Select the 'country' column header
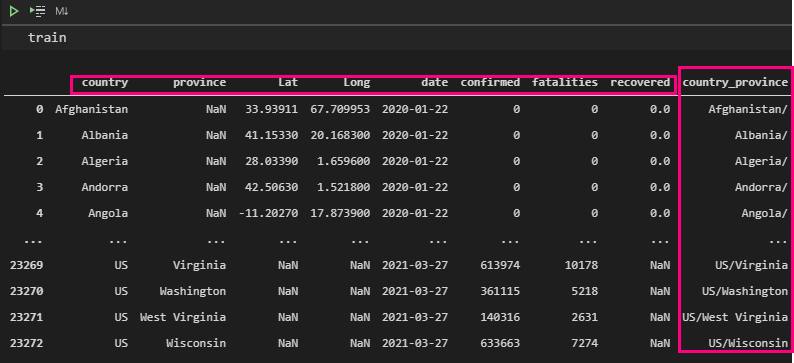 (x=105, y=82)
